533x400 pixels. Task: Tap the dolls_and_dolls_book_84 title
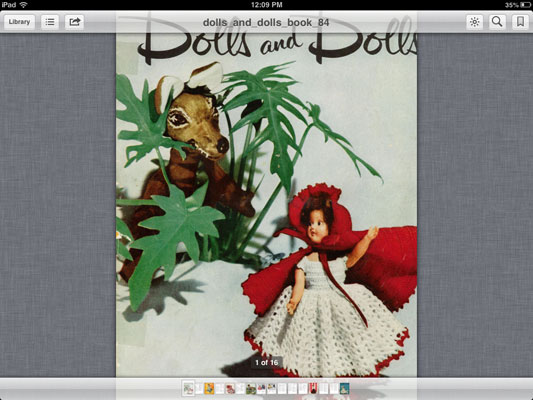point(266,22)
